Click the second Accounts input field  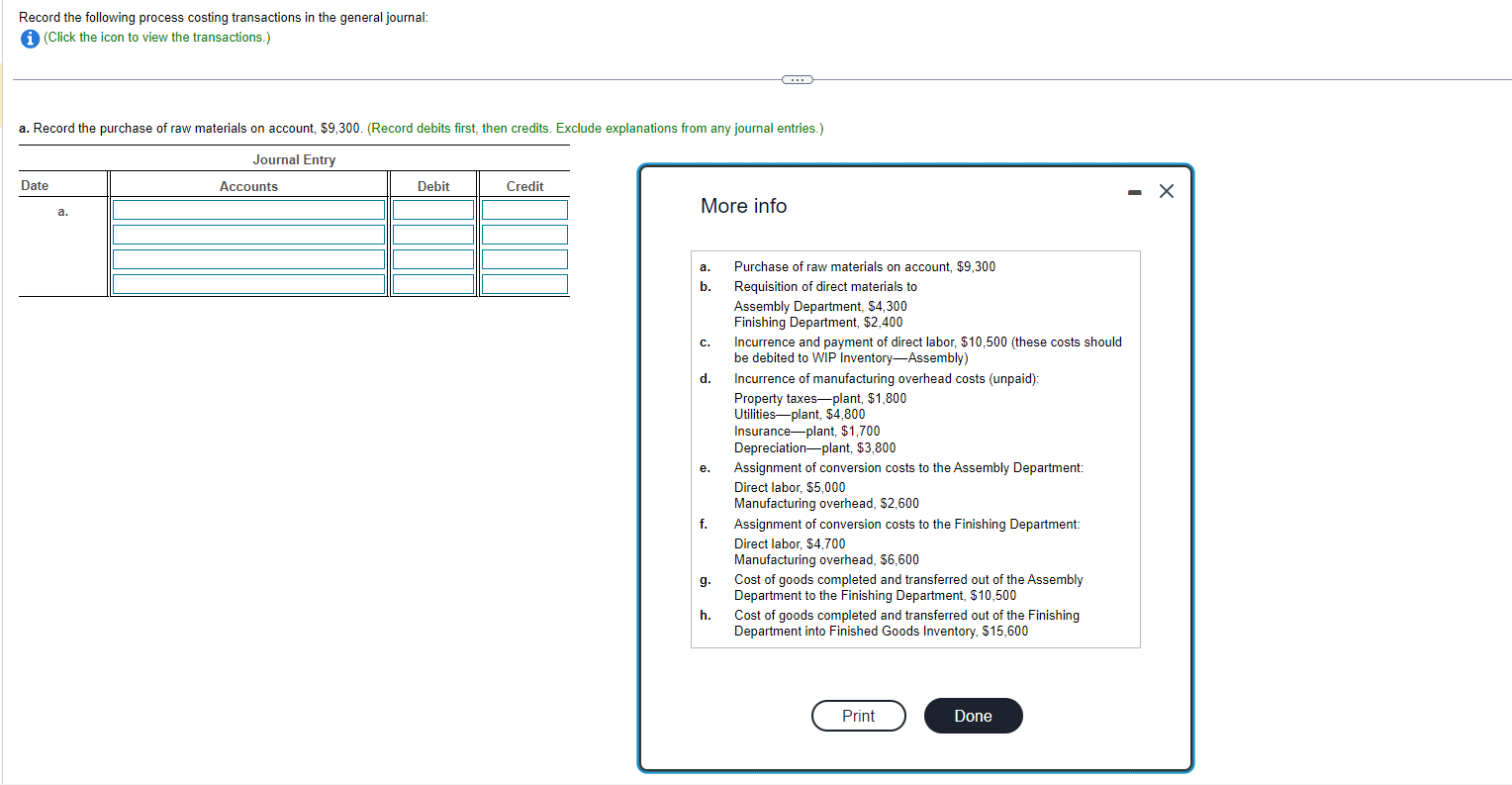point(248,234)
